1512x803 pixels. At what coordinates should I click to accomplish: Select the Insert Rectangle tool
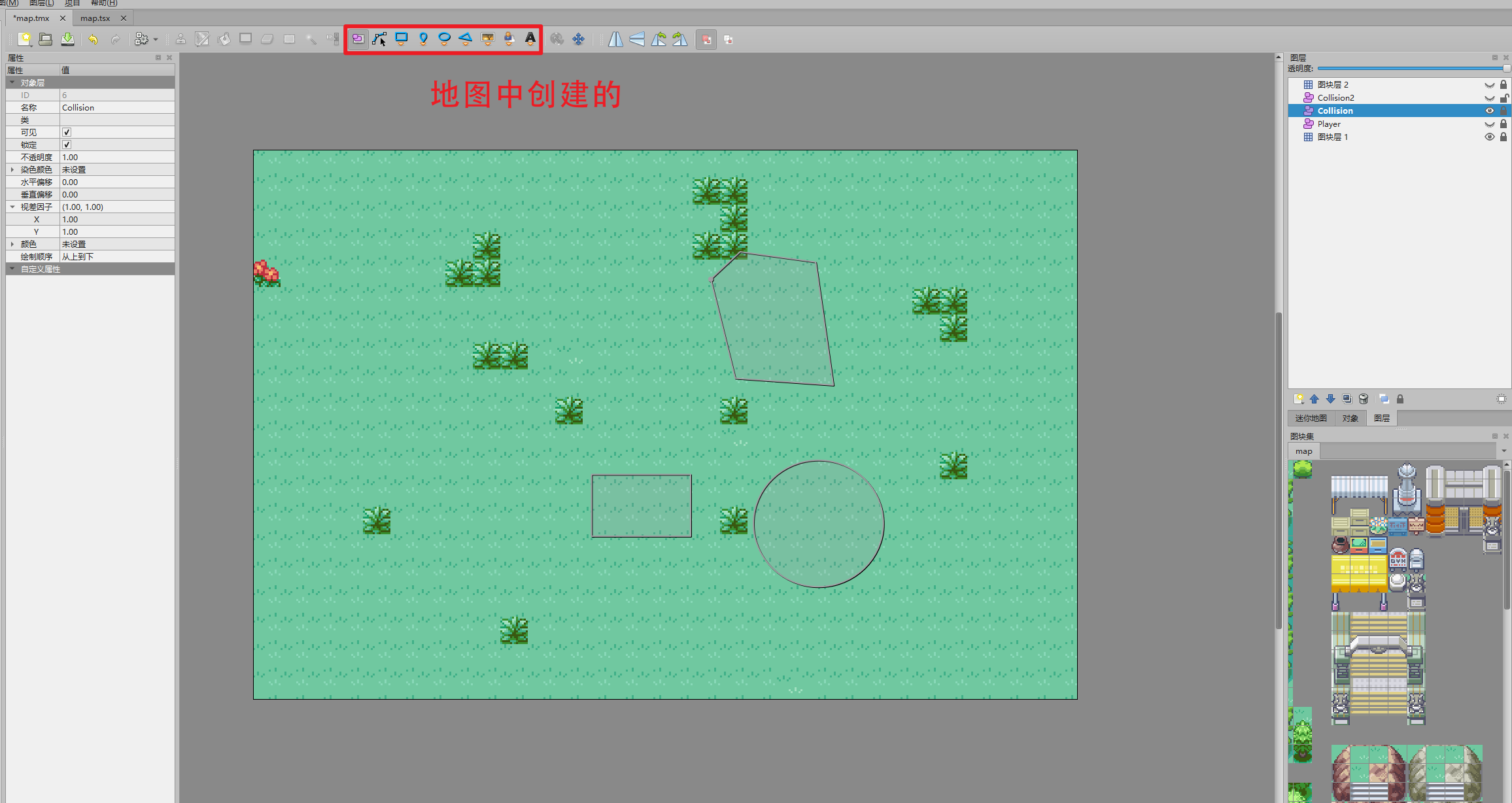point(402,39)
